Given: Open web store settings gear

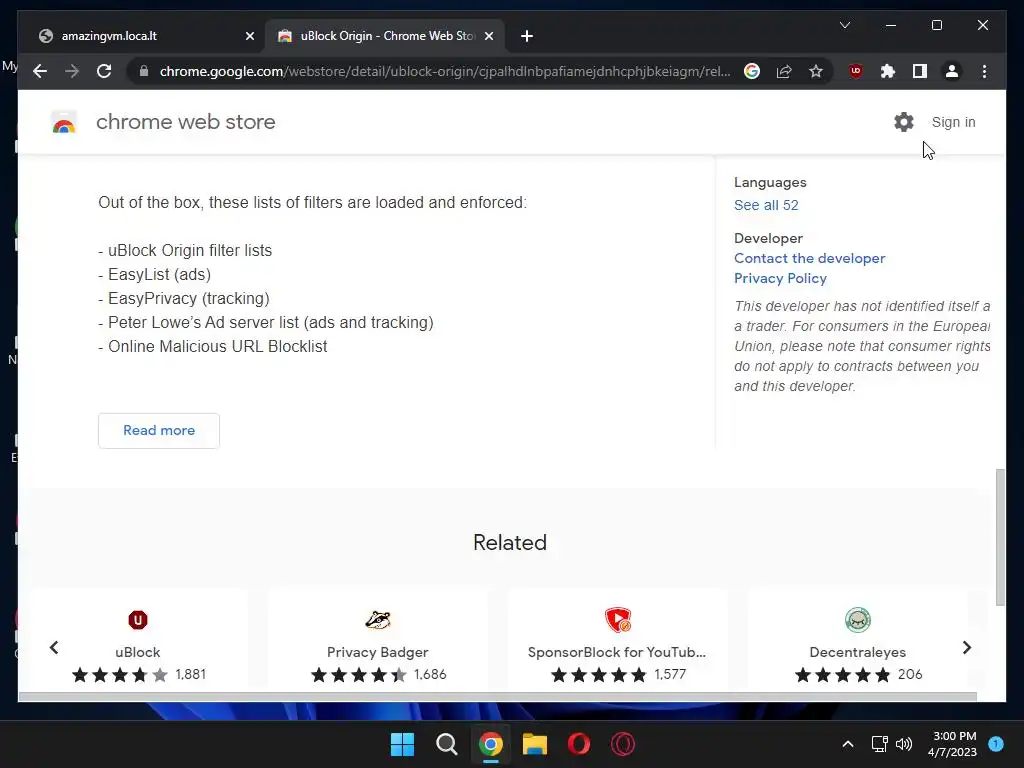Looking at the screenshot, I should (x=904, y=122).
